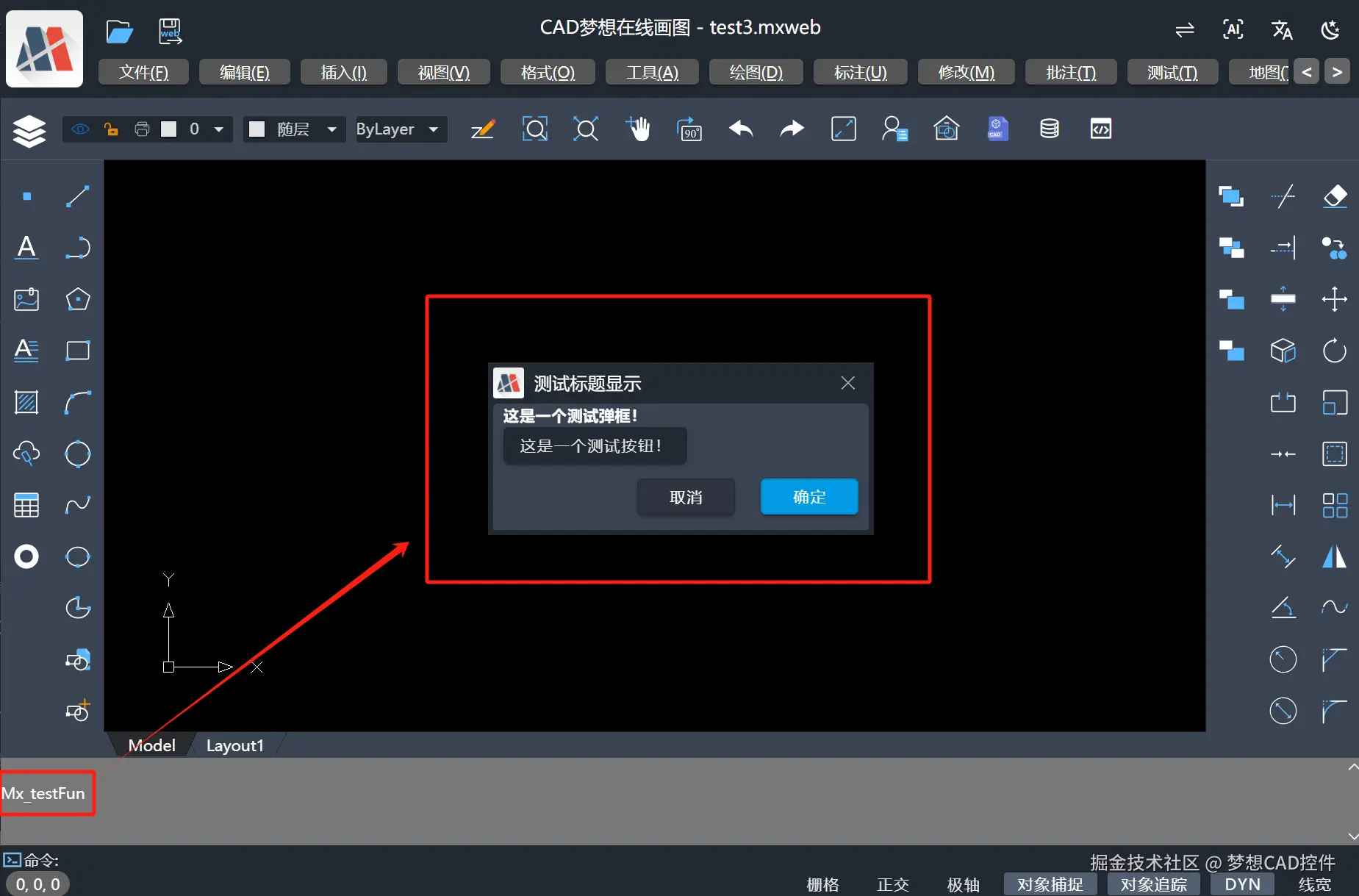The image size is (1359, 896).
Task: Toggle DYN dynamic input
Action: [1242, 884]
